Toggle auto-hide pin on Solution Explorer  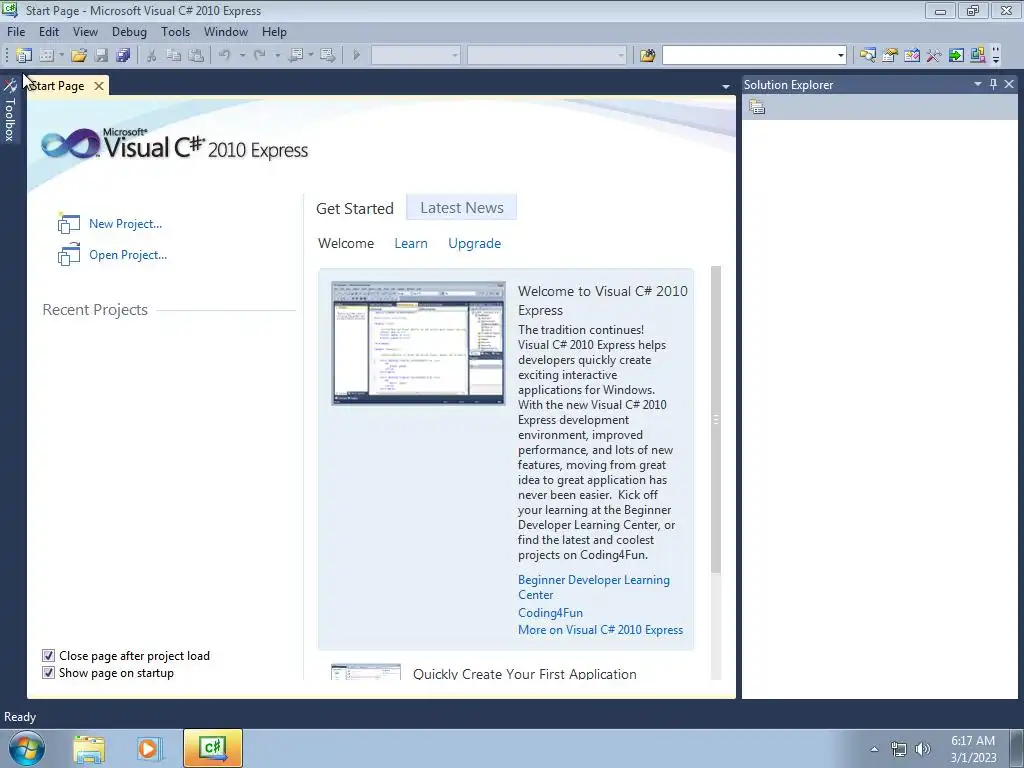[993, 84]
